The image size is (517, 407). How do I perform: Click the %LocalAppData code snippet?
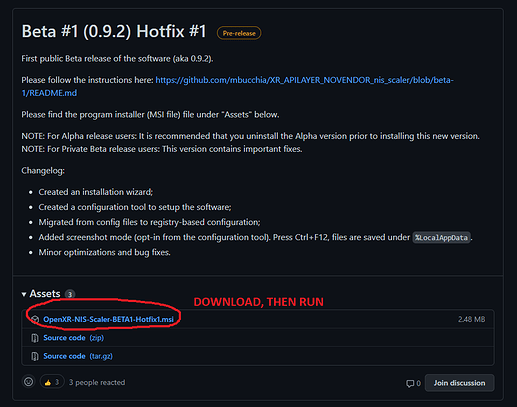click(442, 238)
